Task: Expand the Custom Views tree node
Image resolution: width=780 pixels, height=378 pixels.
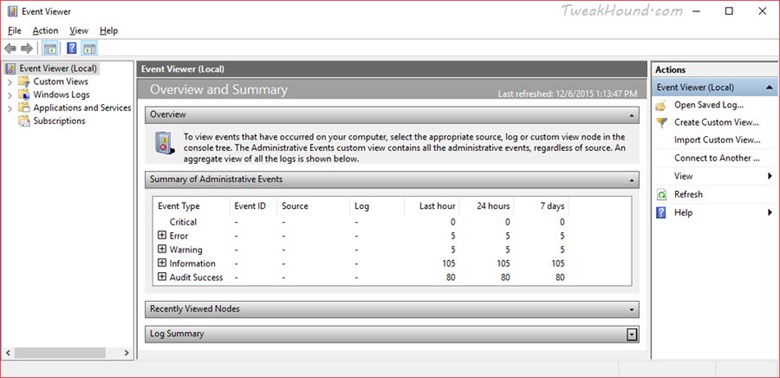Action: click(10, 82)
